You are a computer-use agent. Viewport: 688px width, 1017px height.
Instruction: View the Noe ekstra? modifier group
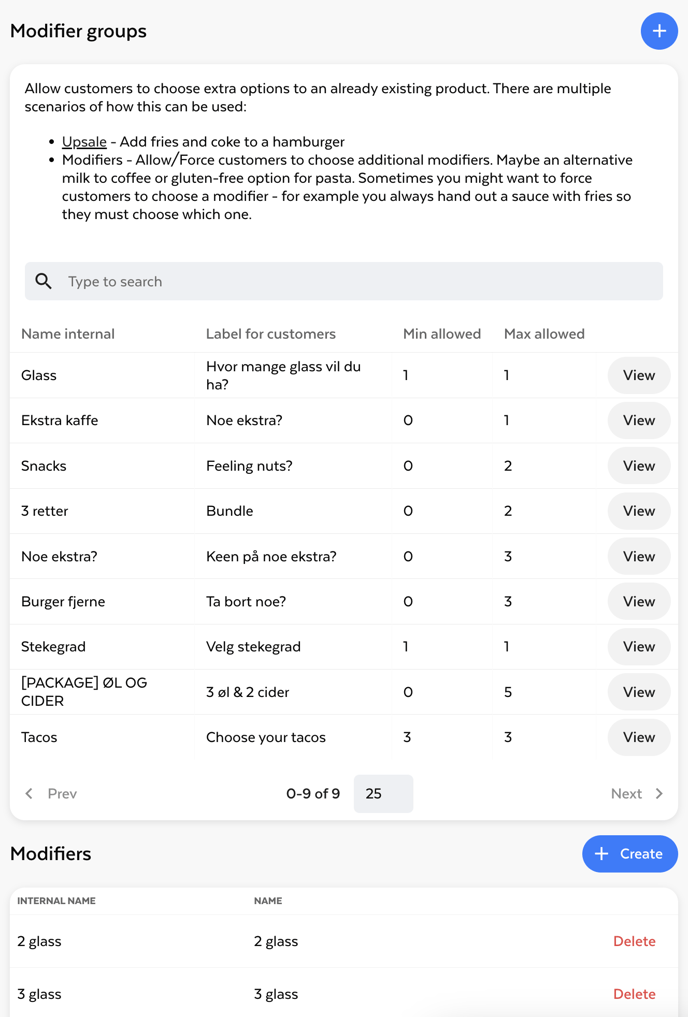tap(638, 556)
